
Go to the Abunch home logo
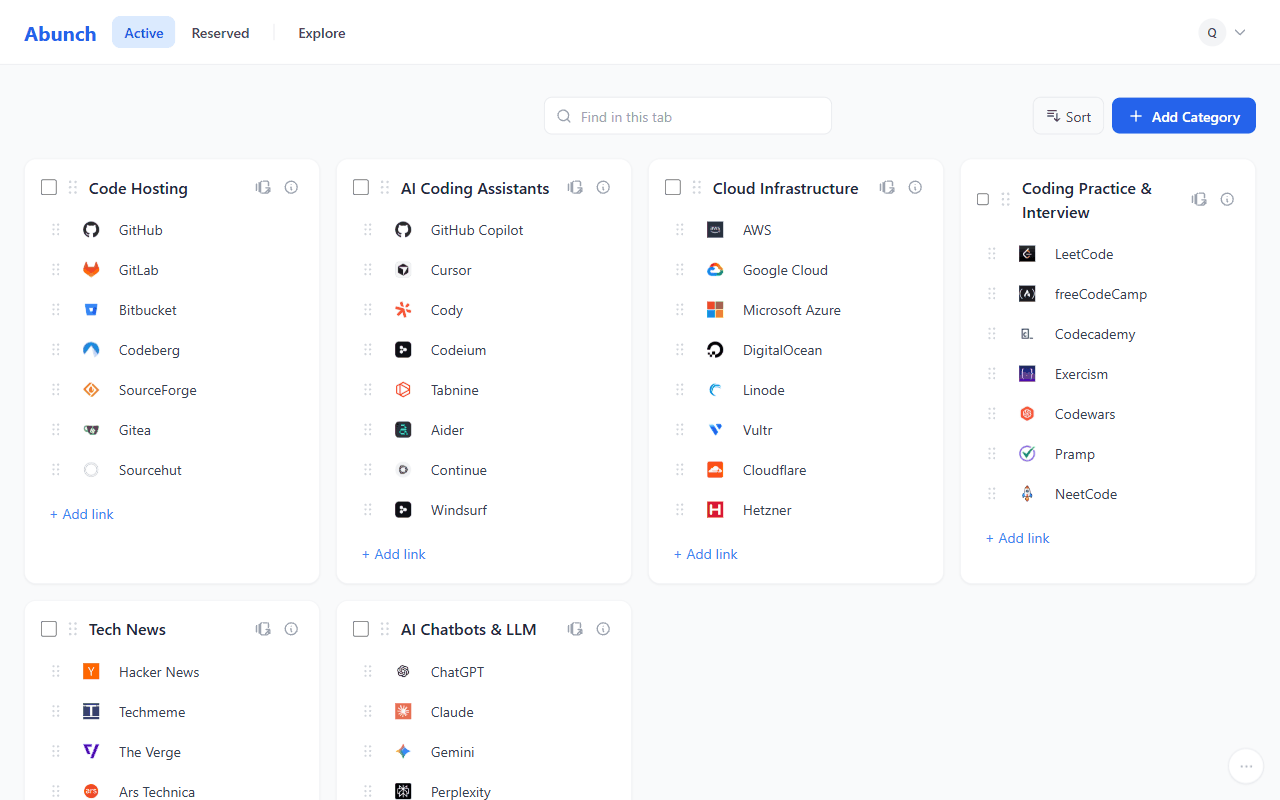[60, 33]
